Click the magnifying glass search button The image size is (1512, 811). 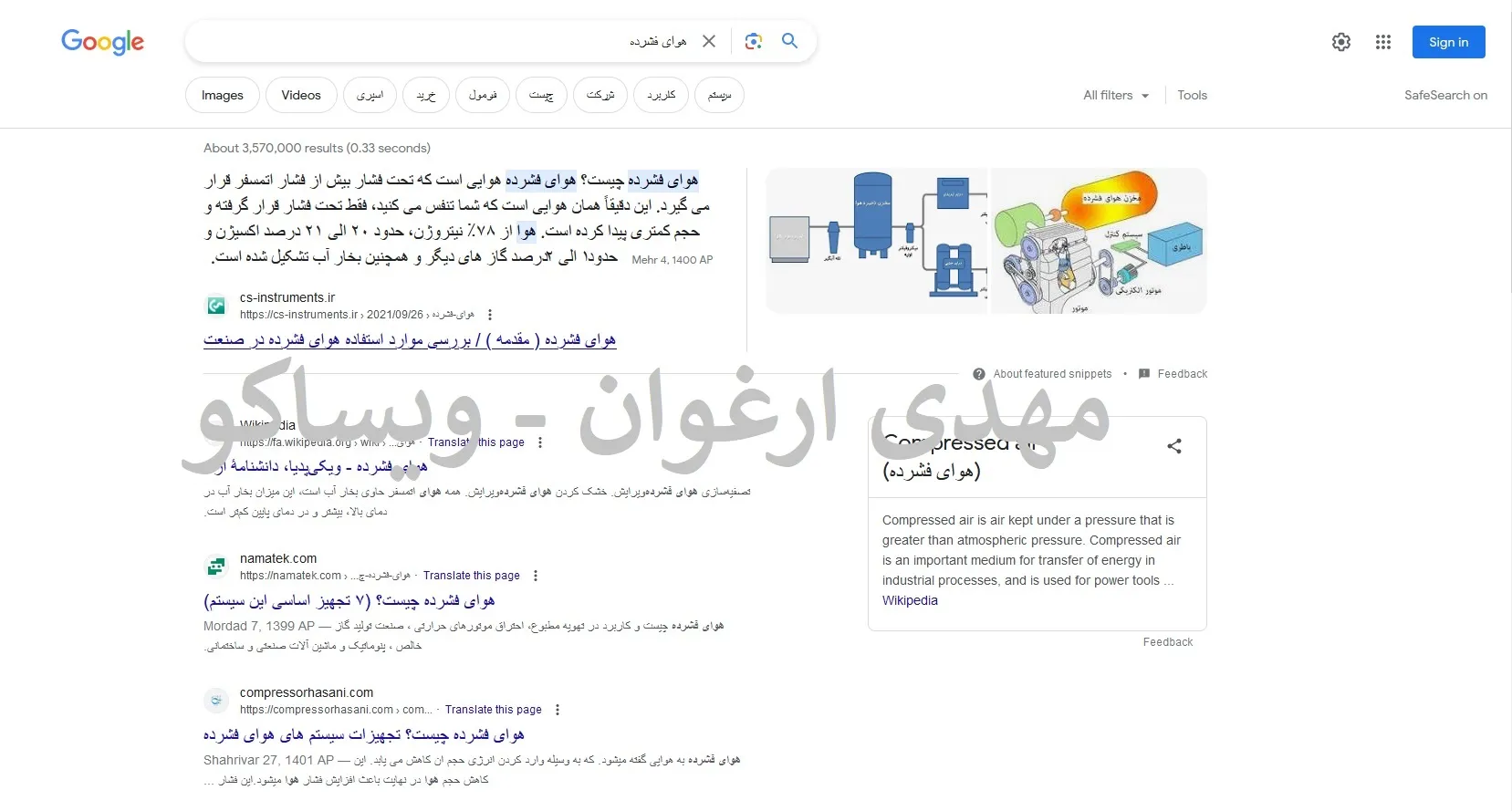790,41
